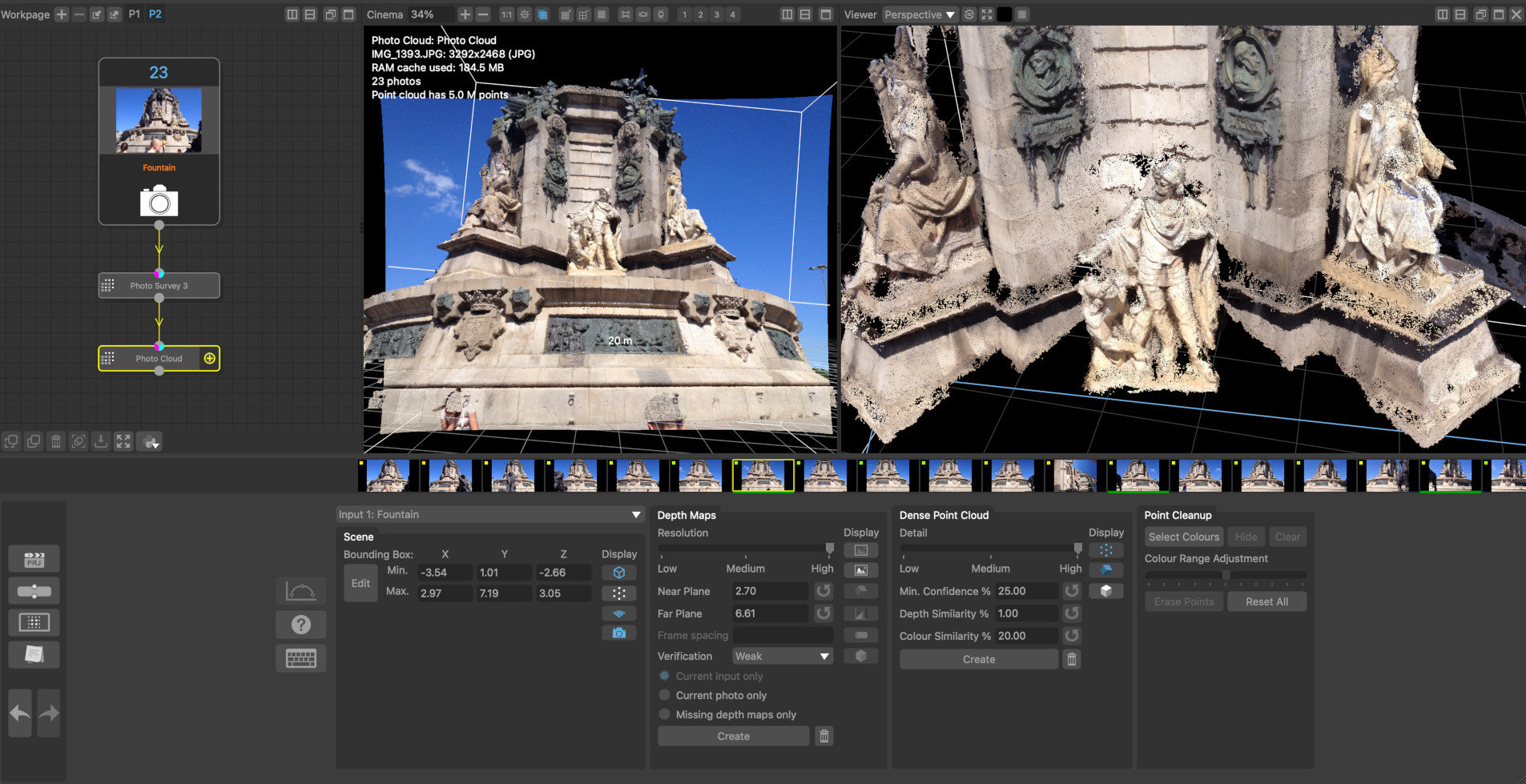This screenshot has width=1526, height=784.
Task: Click the Viewer orbit eye icon
Action: coord(969,14)
